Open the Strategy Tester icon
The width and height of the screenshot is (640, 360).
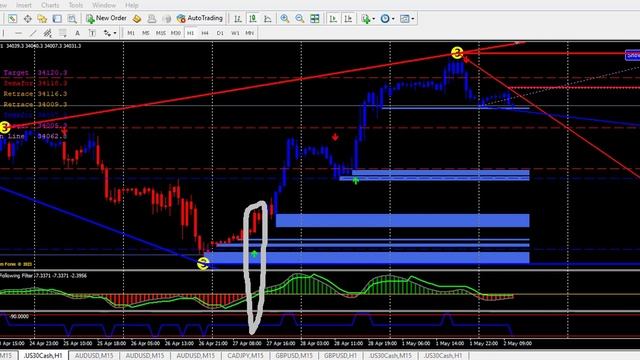point(72,18)
